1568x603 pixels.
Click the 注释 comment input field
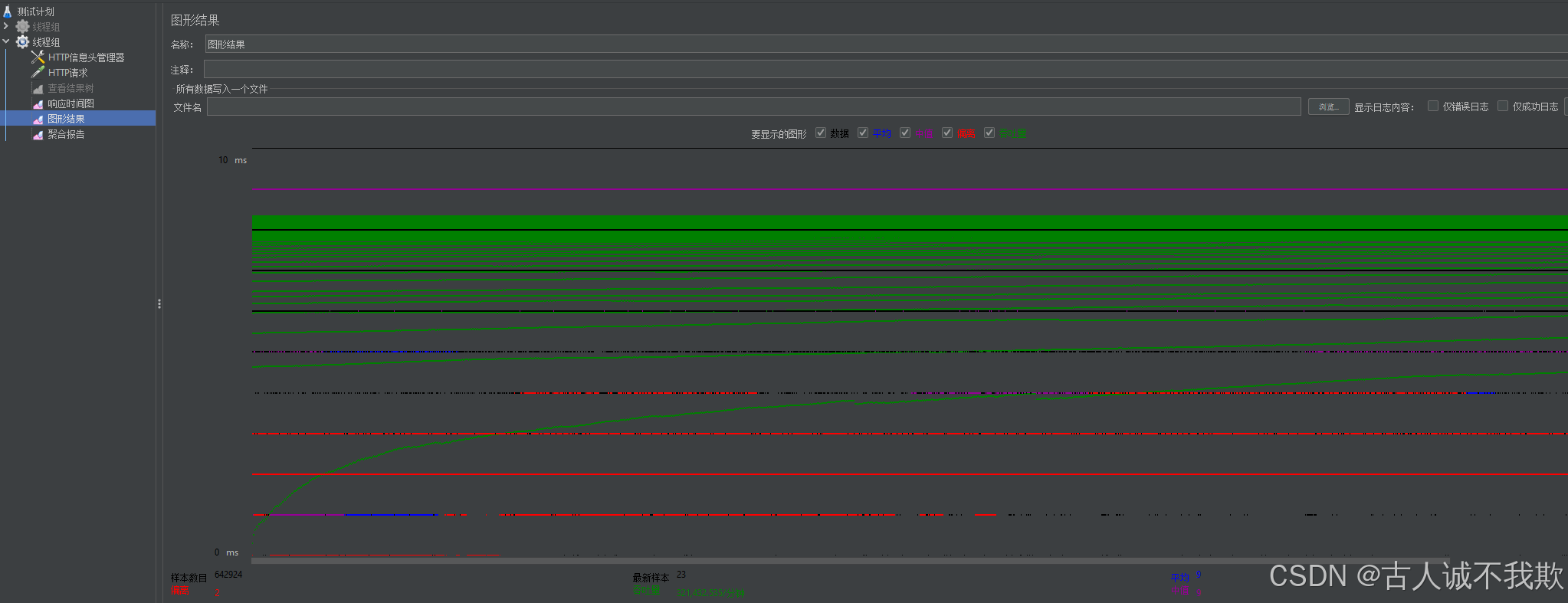886,70
